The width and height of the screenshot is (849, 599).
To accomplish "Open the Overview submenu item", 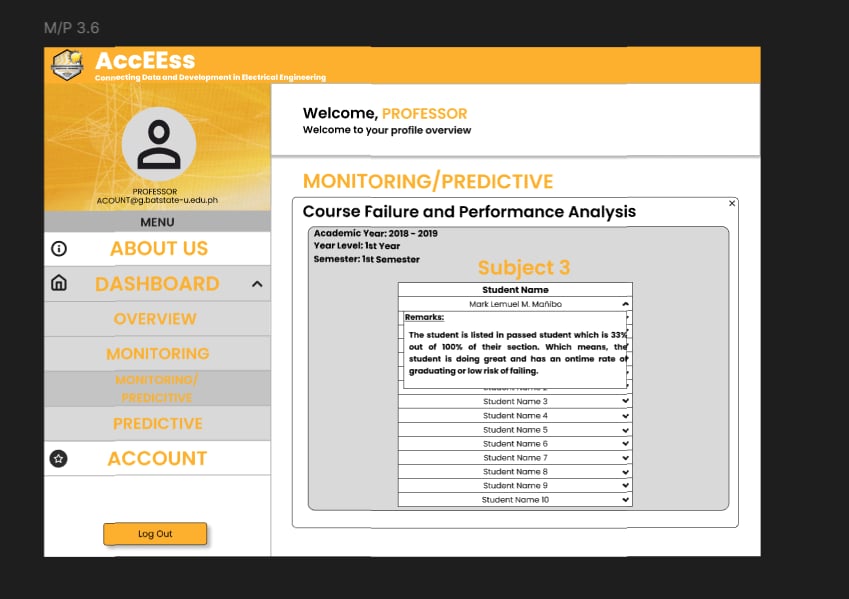I will tap(155, 319).
